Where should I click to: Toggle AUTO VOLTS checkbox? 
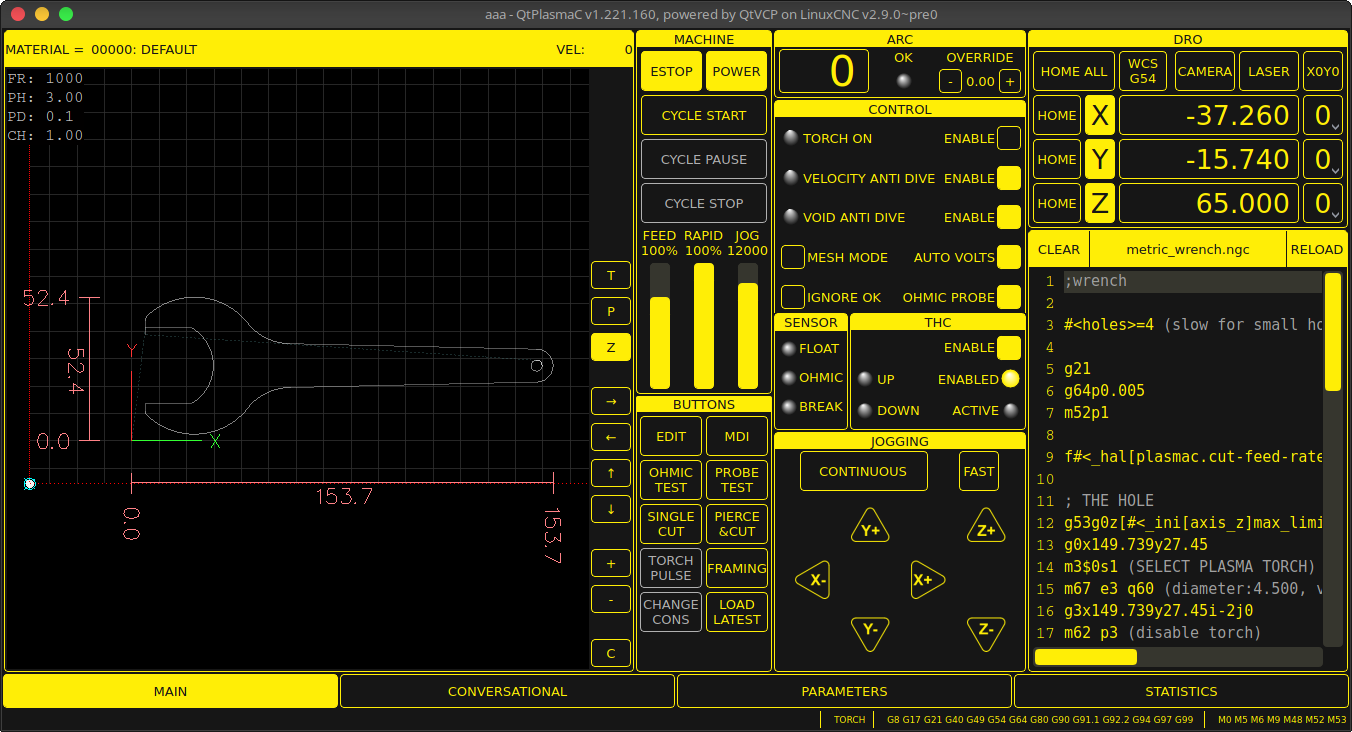pos(1009,257)
